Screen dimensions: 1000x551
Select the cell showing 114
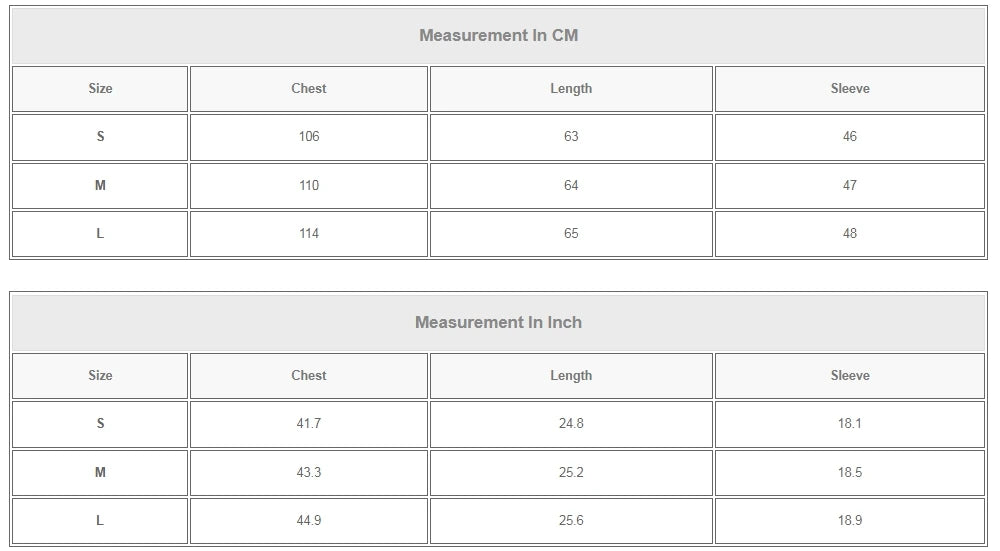[309, 234]
